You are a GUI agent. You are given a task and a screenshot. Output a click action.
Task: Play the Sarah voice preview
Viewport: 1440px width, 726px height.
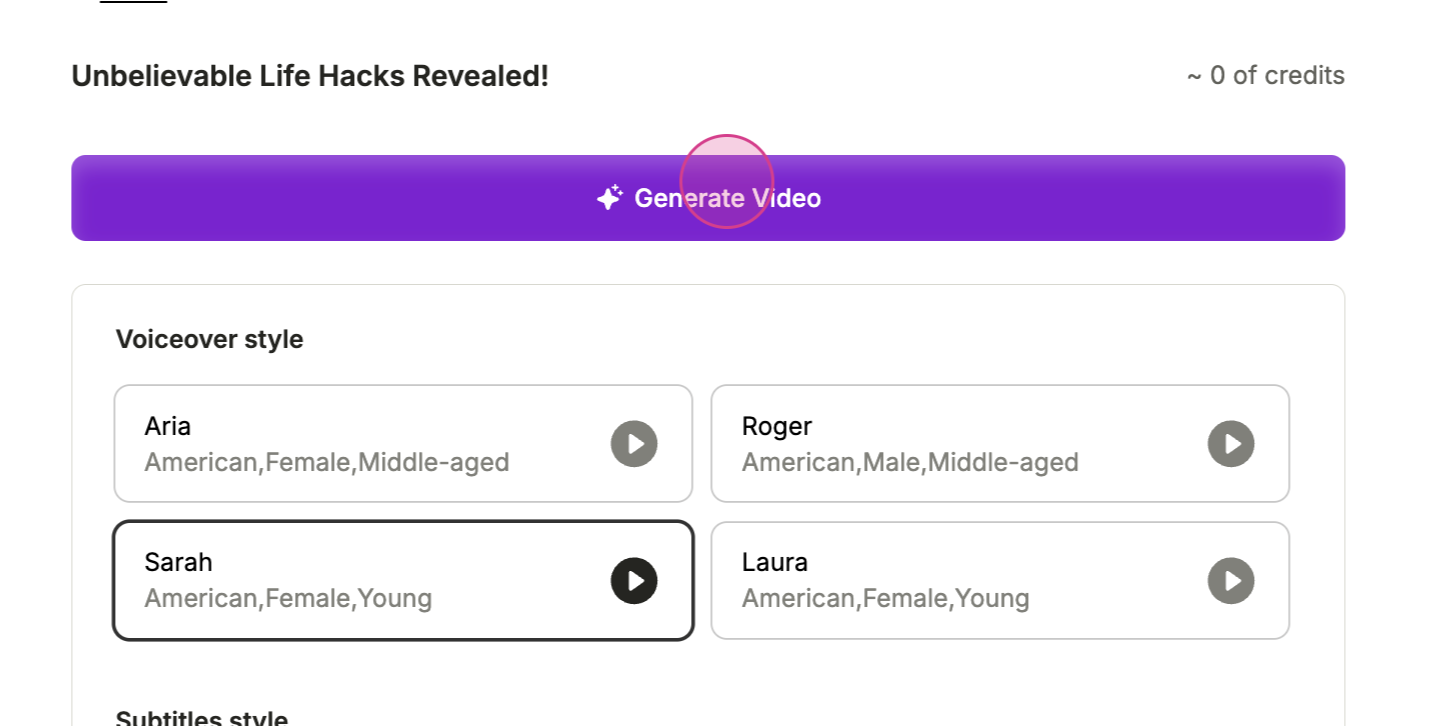(x=634, y=581)
